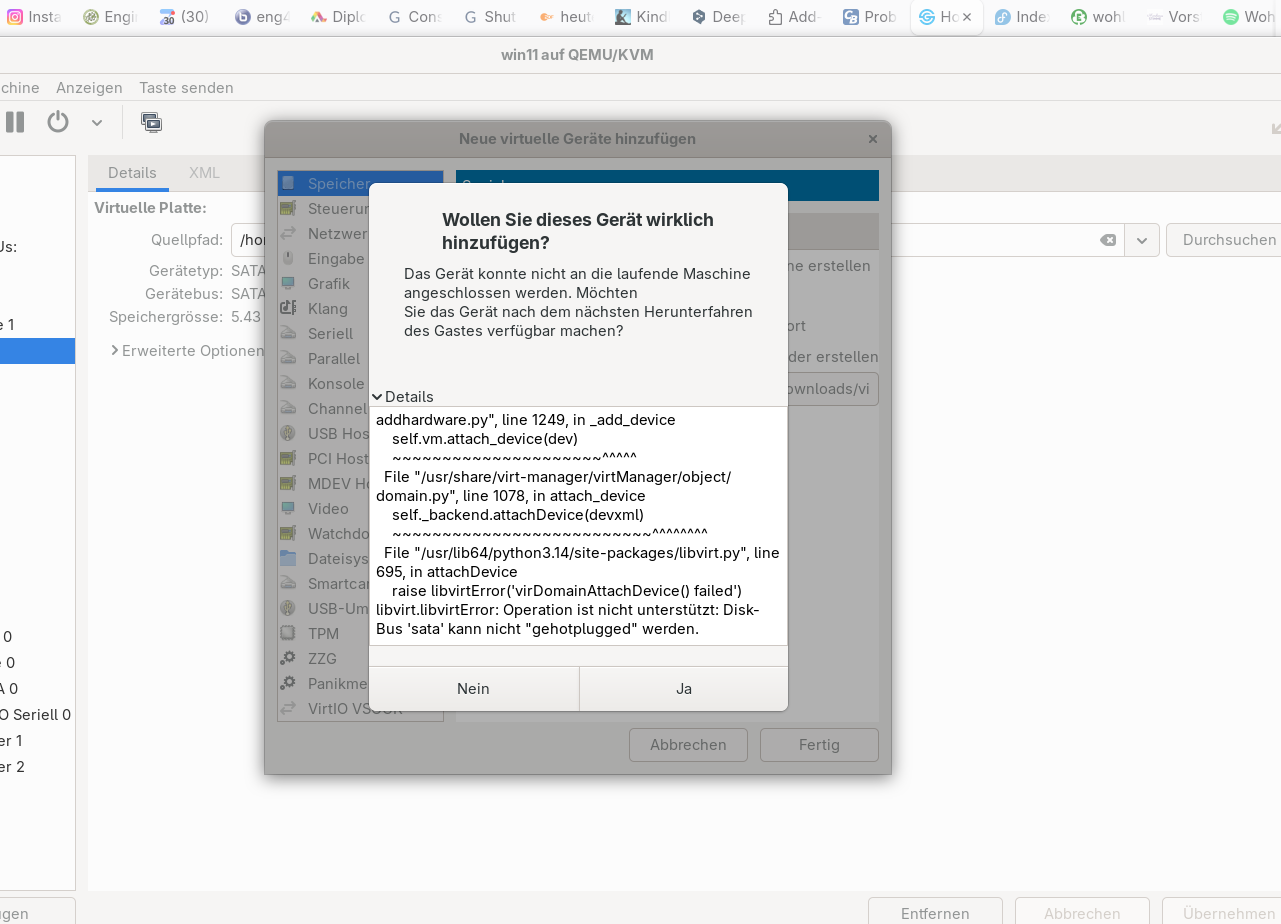
Task: Click the power button in the VM toolbar
Action: (58, 122)
